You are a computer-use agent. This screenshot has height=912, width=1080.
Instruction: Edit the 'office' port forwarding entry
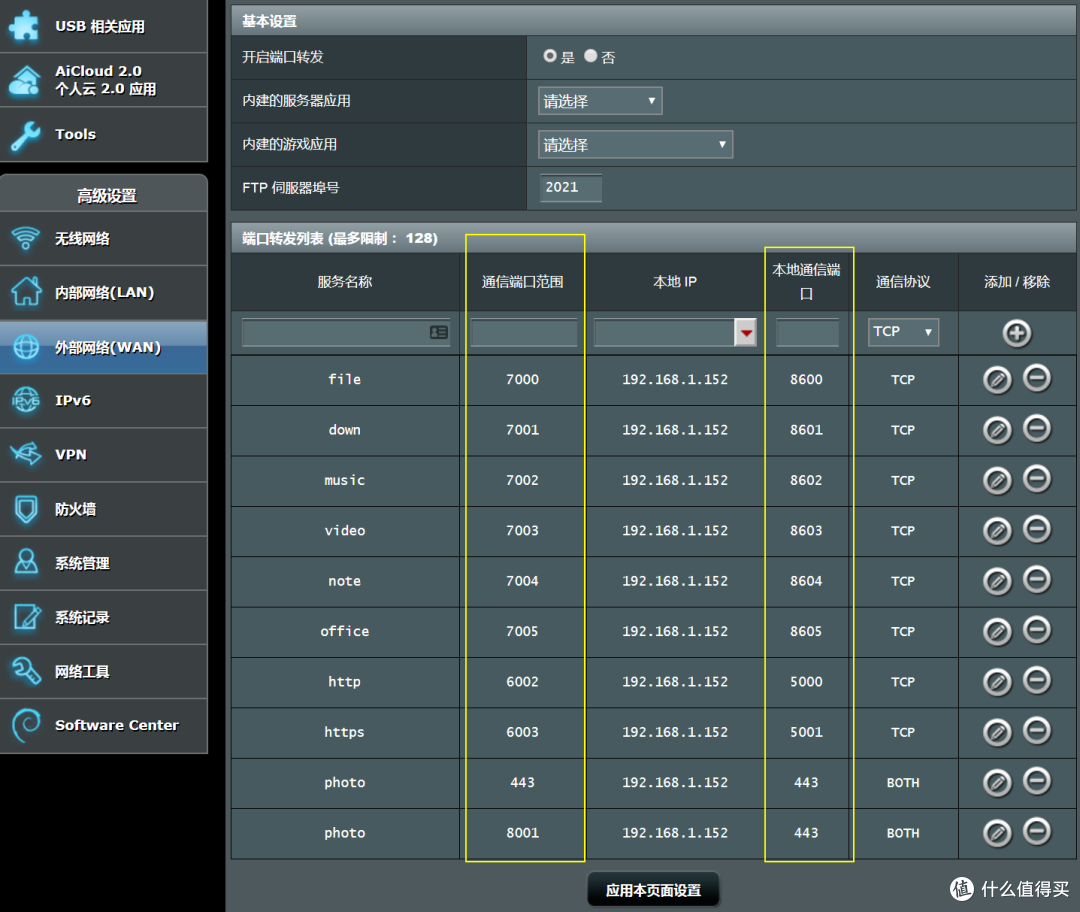[997, 632]
